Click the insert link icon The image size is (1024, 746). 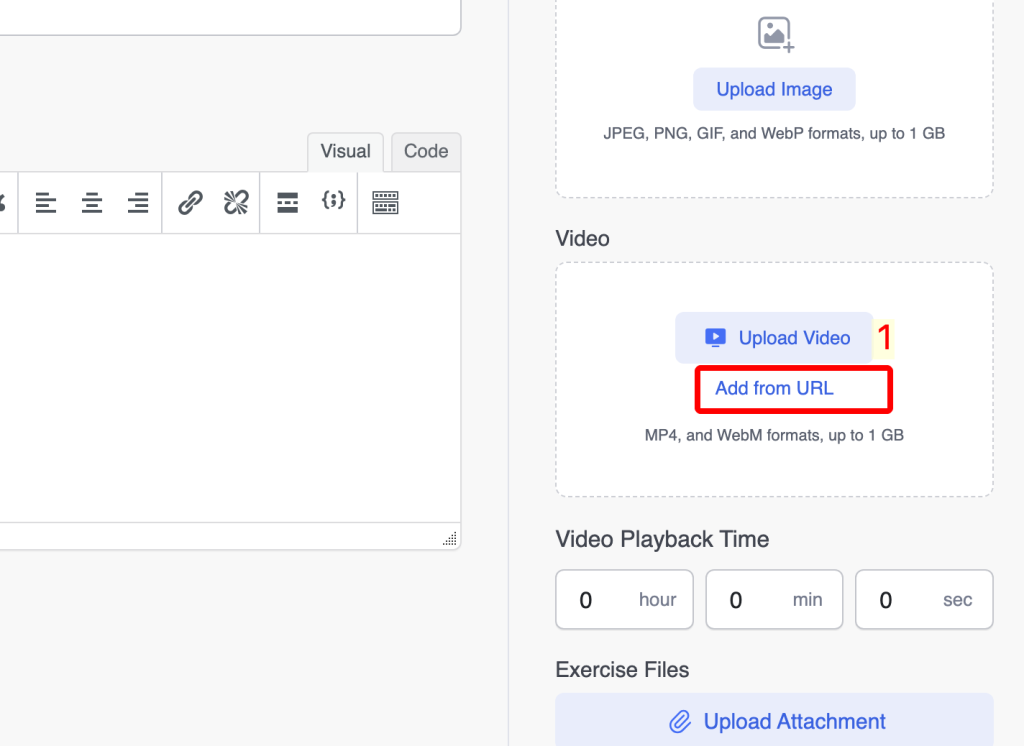(190, 203)
